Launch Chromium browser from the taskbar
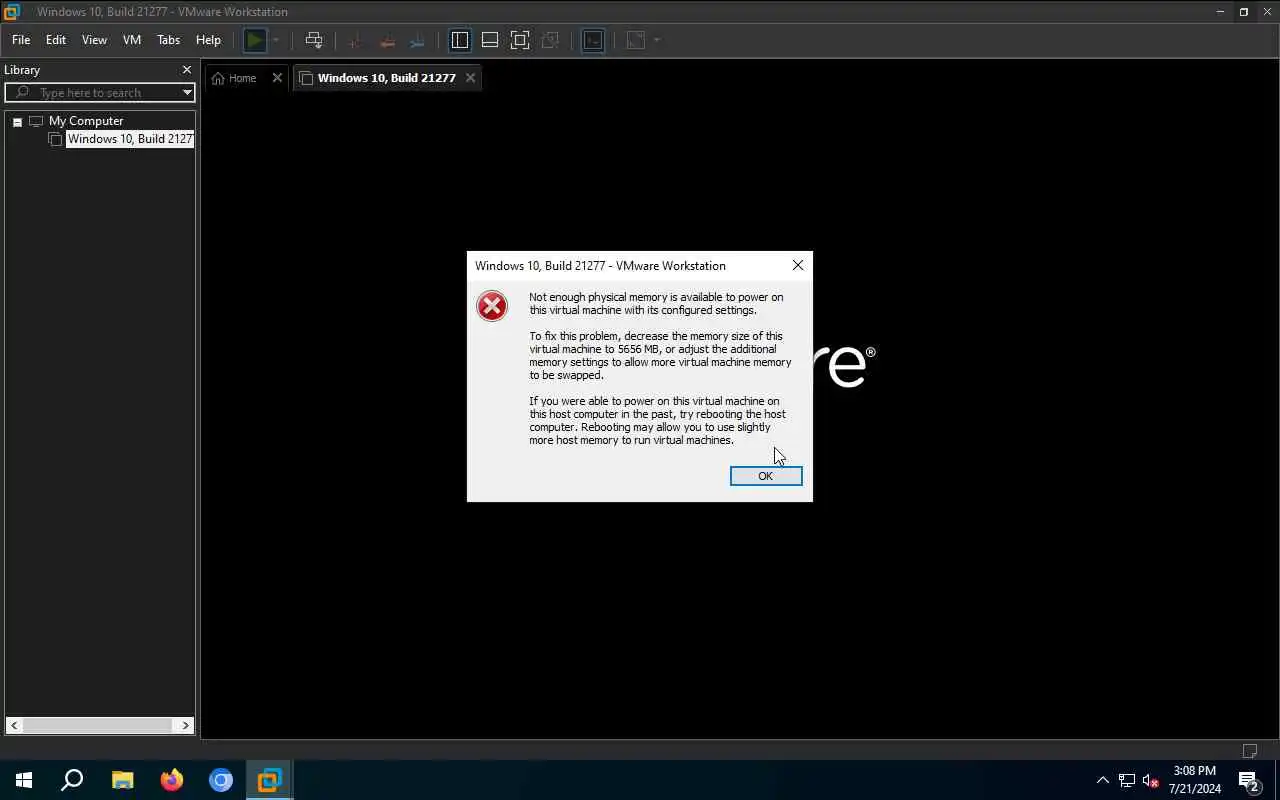The height and width of the screenshot is (800, 1280). (221, 780)
